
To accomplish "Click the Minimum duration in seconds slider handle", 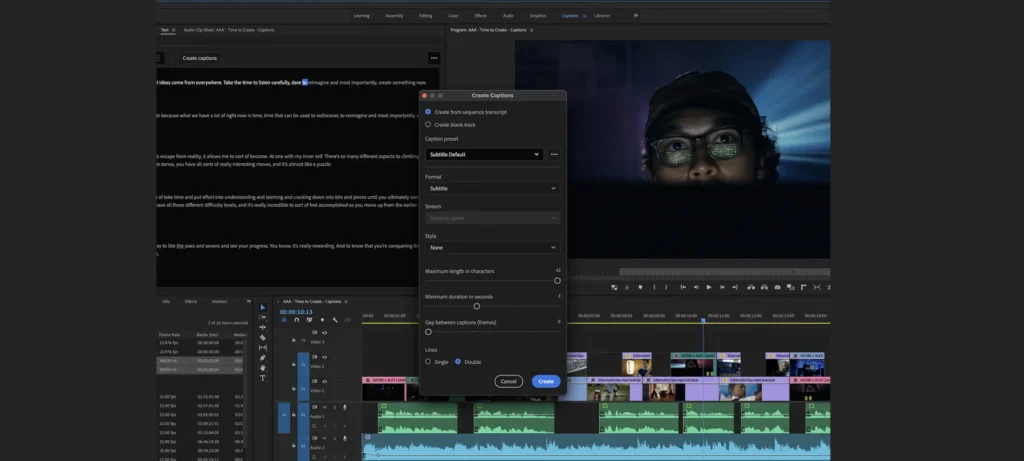I will coord(476,306).
